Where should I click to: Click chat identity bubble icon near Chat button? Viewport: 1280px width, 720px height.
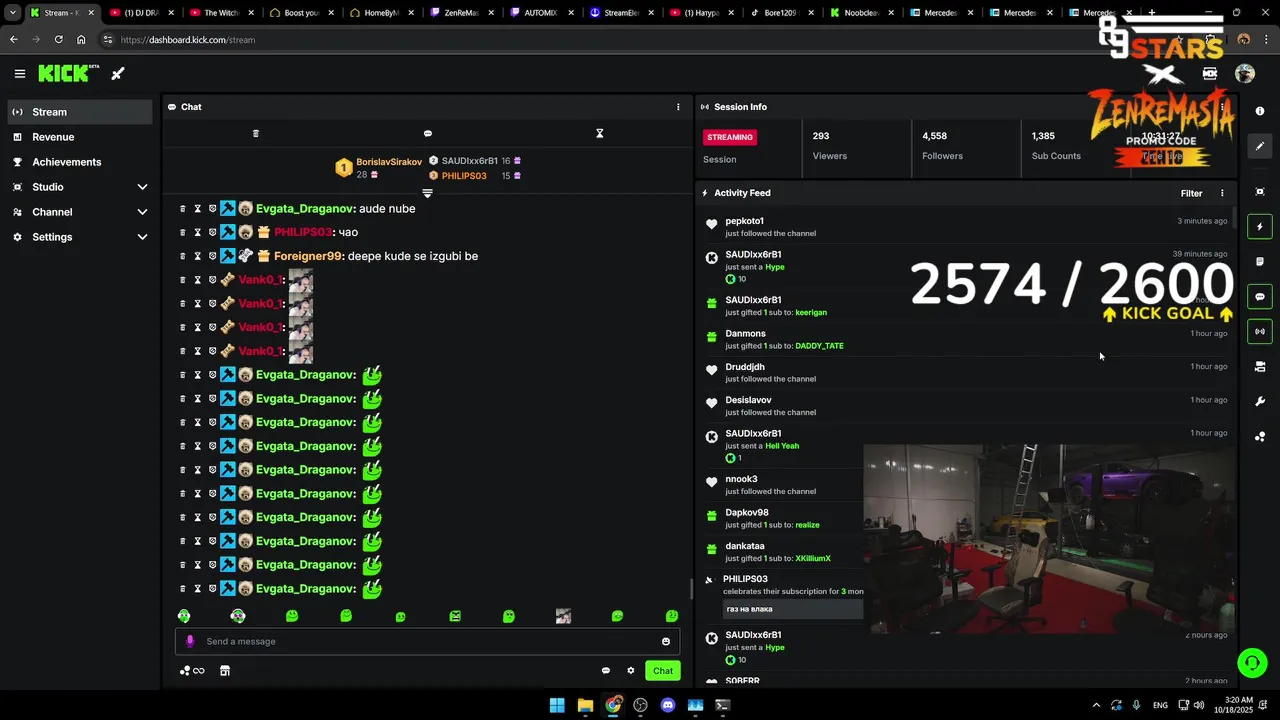coord(606,671)
